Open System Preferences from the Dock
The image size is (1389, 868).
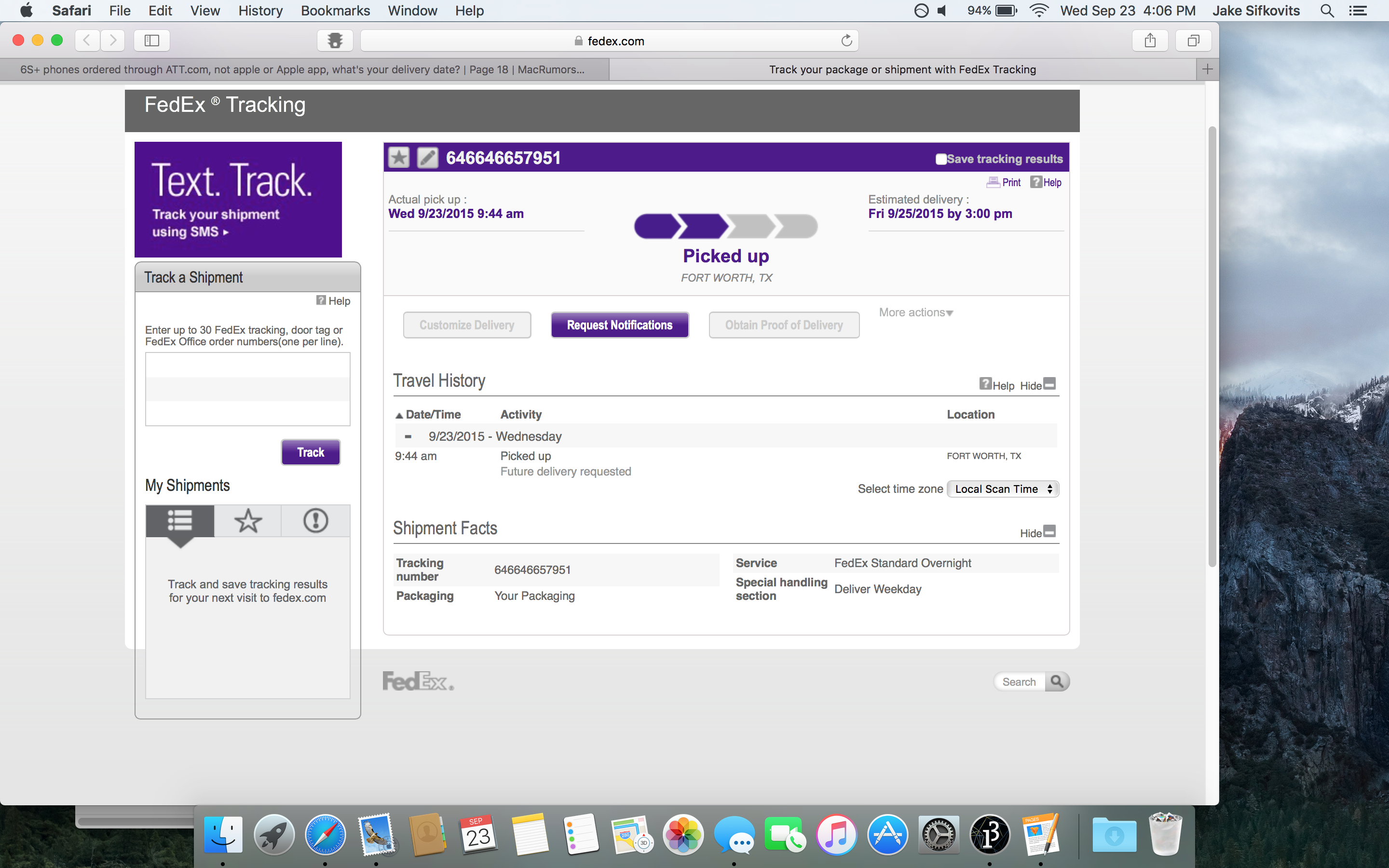tap(939, 834)
